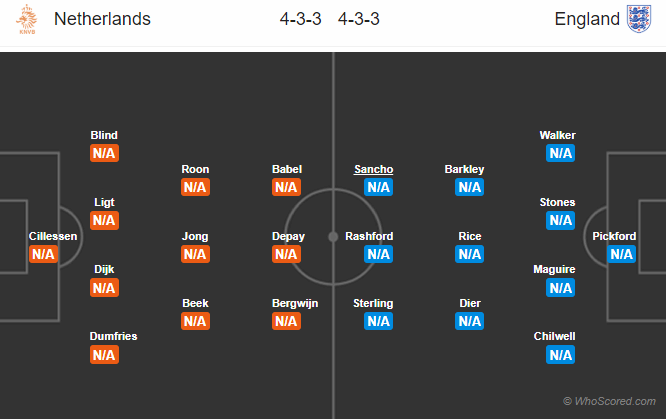
Task: Select the Netherlands team name heading
Action: click(102, 19)
